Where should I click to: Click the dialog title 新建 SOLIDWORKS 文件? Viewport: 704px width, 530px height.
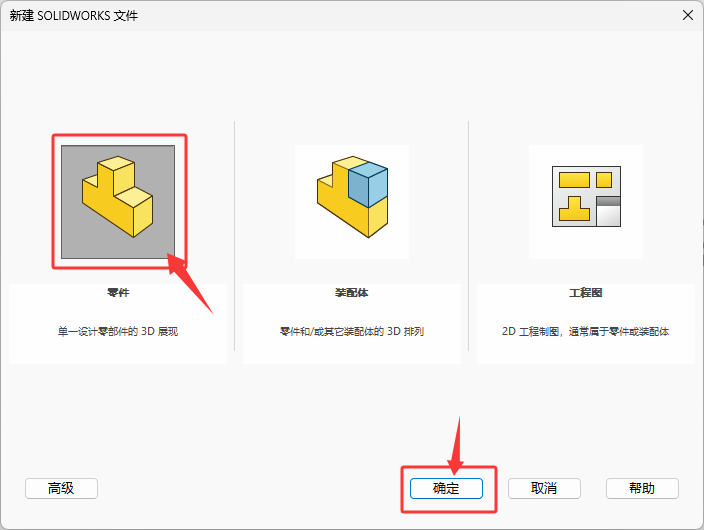(x=74, y=16)
